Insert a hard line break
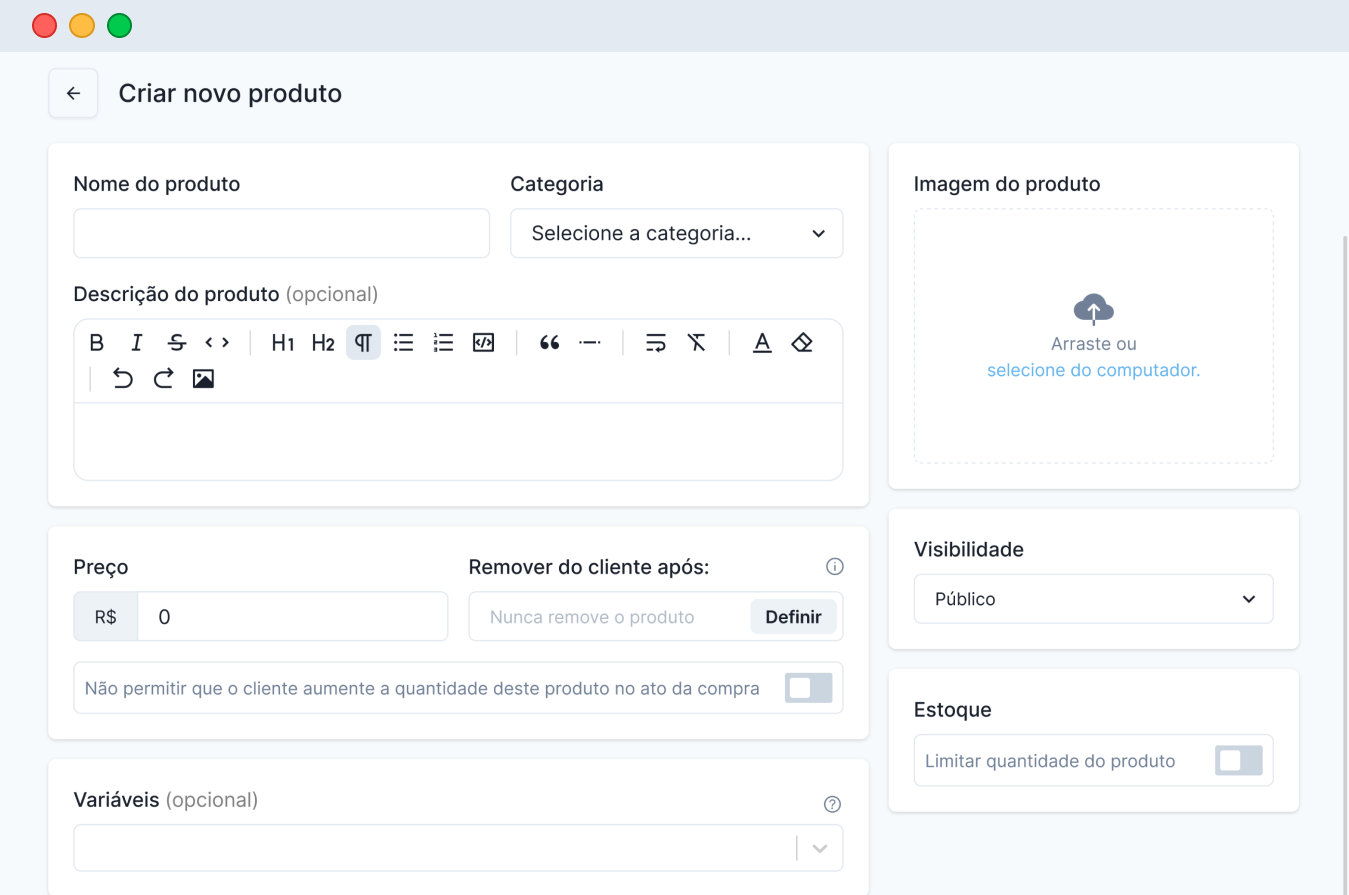This screenshot has height=895, width=1349. click(x=656, y=343)
